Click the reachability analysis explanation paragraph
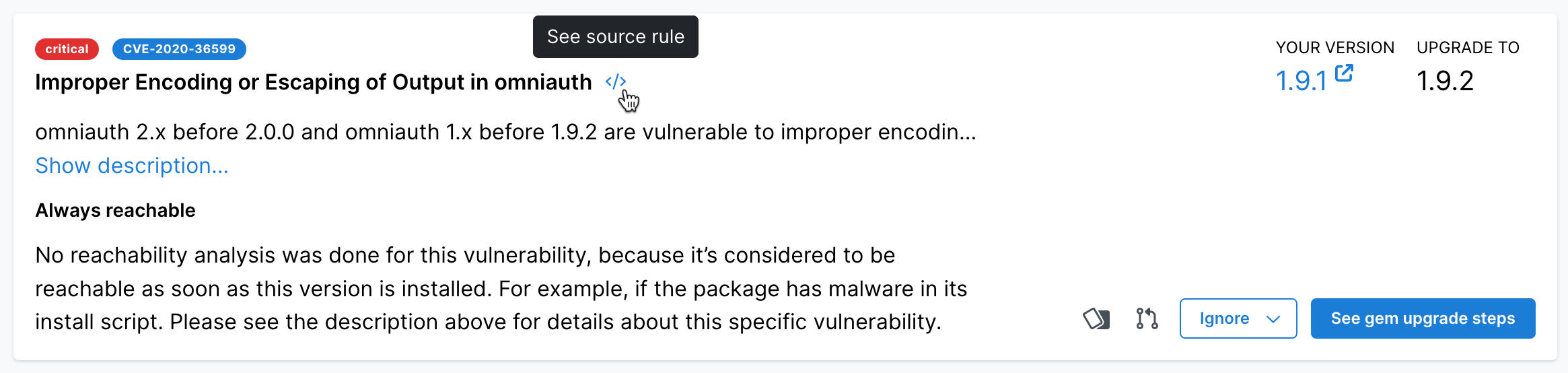 coord(501,288)
